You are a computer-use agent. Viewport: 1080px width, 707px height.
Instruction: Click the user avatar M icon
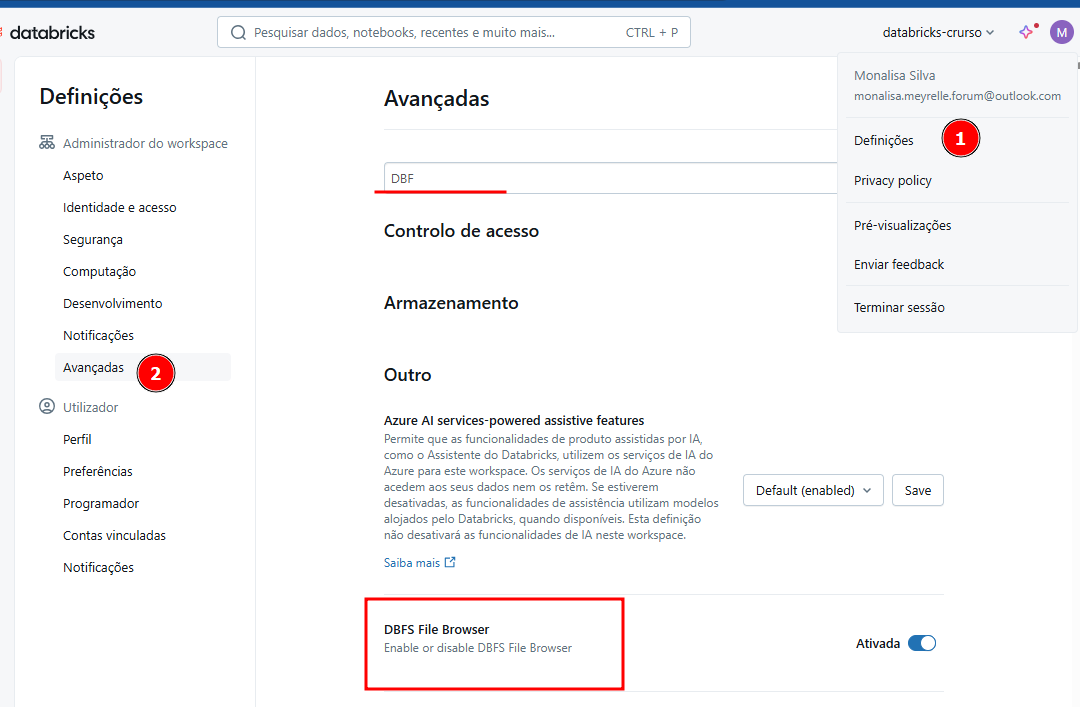[x=1061, y=32]
